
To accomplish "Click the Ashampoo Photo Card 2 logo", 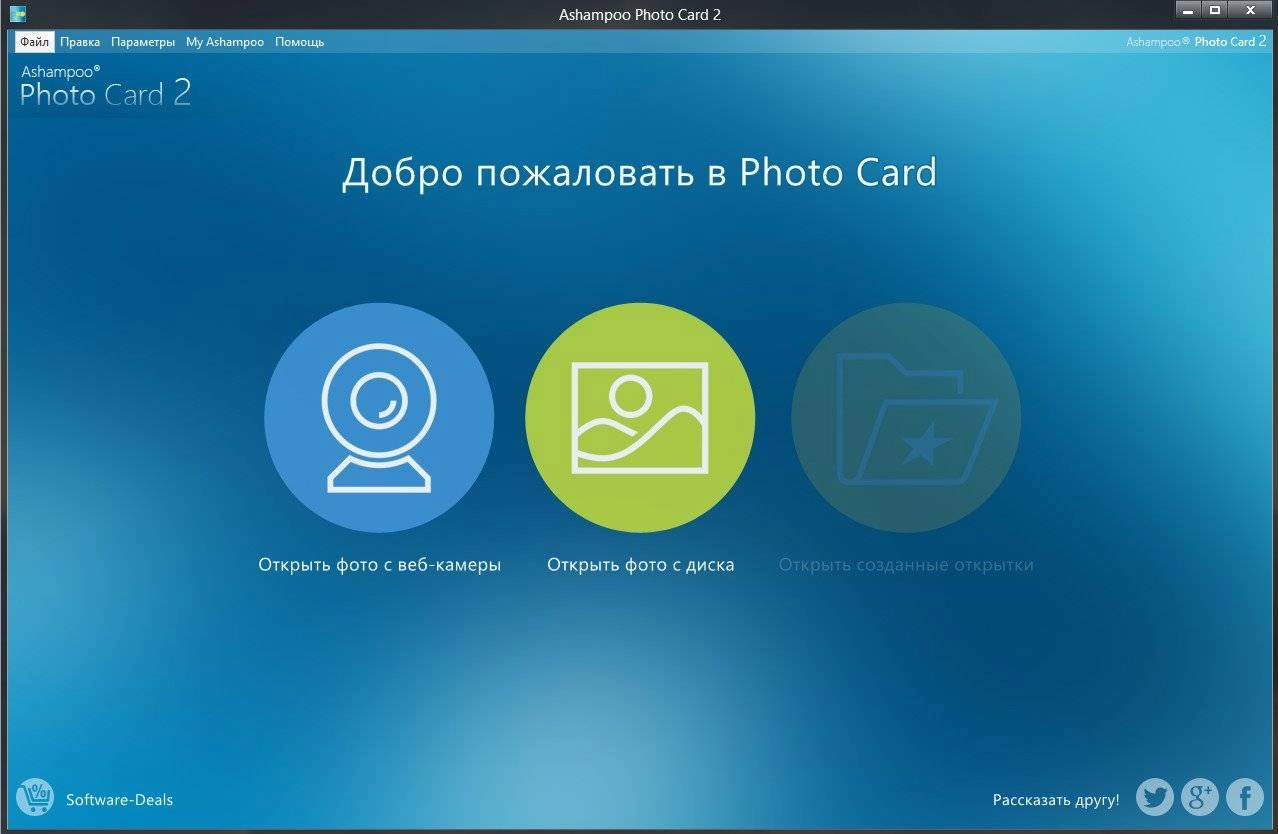I will point(105,86).
